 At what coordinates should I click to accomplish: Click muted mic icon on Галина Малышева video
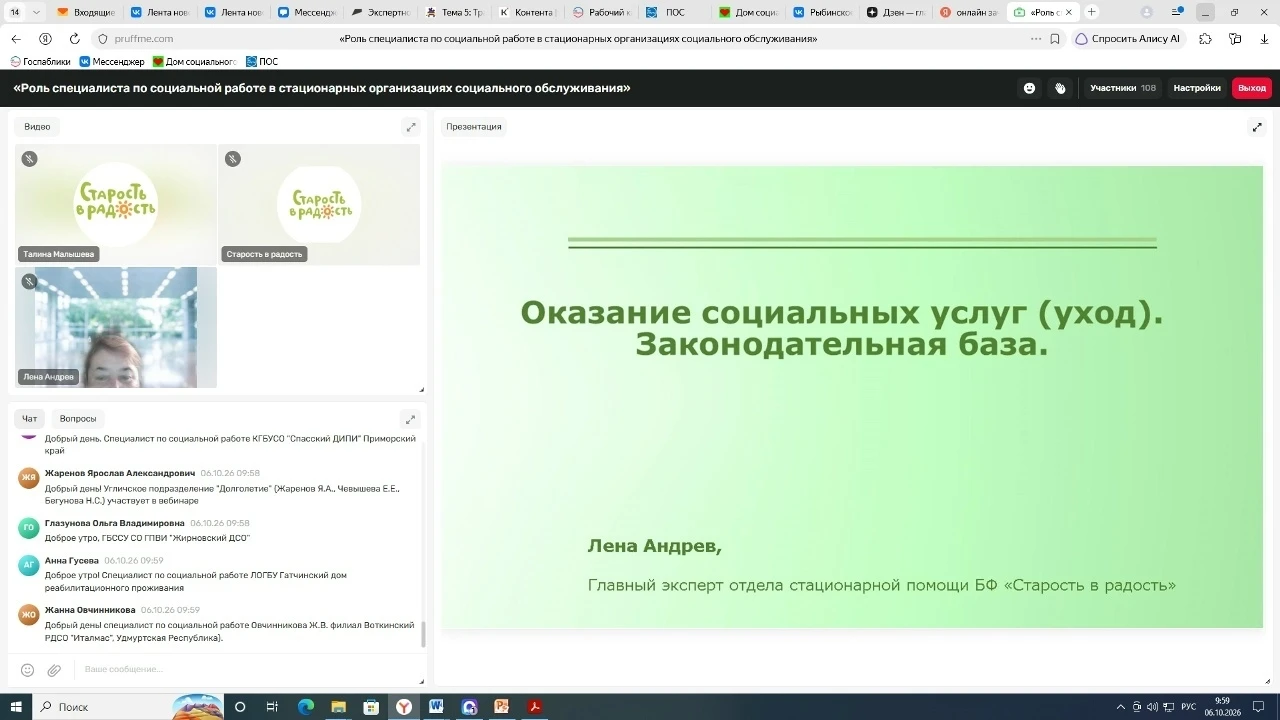pyautogui.click(x=30, y=158)
